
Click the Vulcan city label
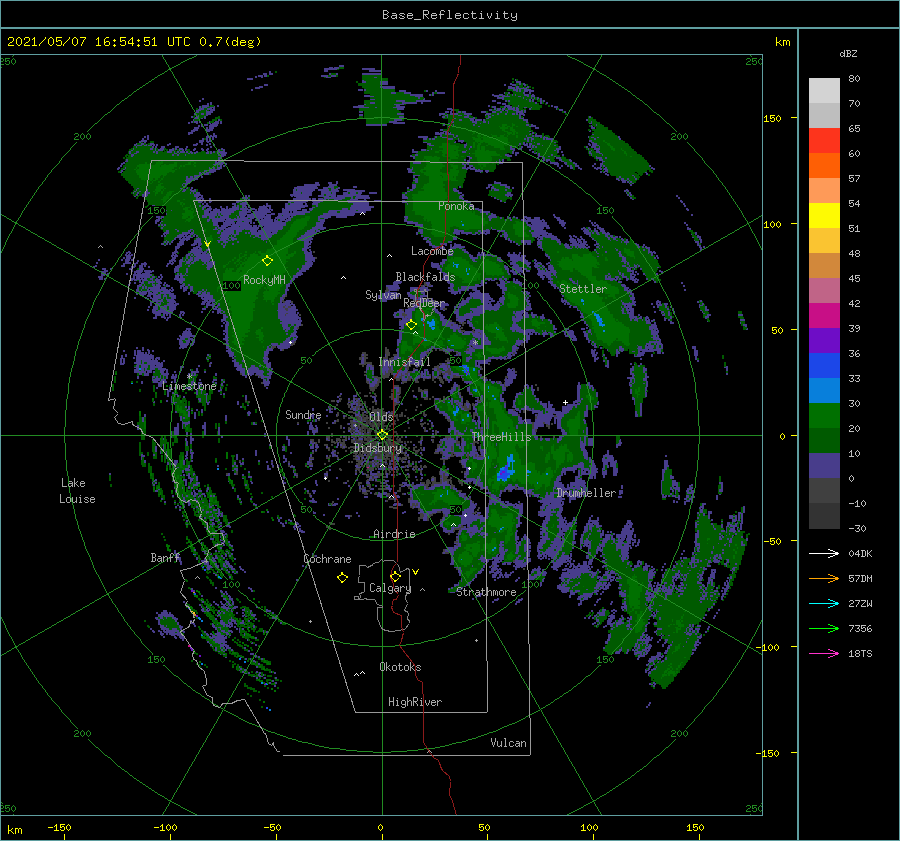click(508, 743)
